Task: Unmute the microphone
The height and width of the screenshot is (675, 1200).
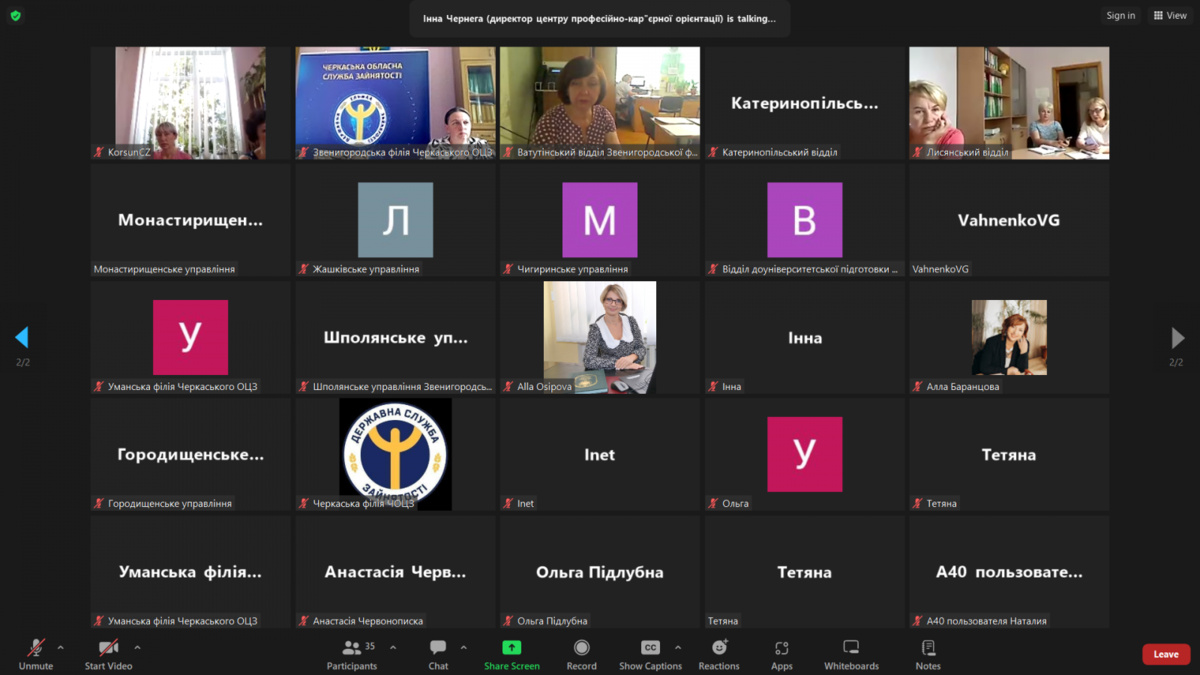Action: tap(35, 655)
